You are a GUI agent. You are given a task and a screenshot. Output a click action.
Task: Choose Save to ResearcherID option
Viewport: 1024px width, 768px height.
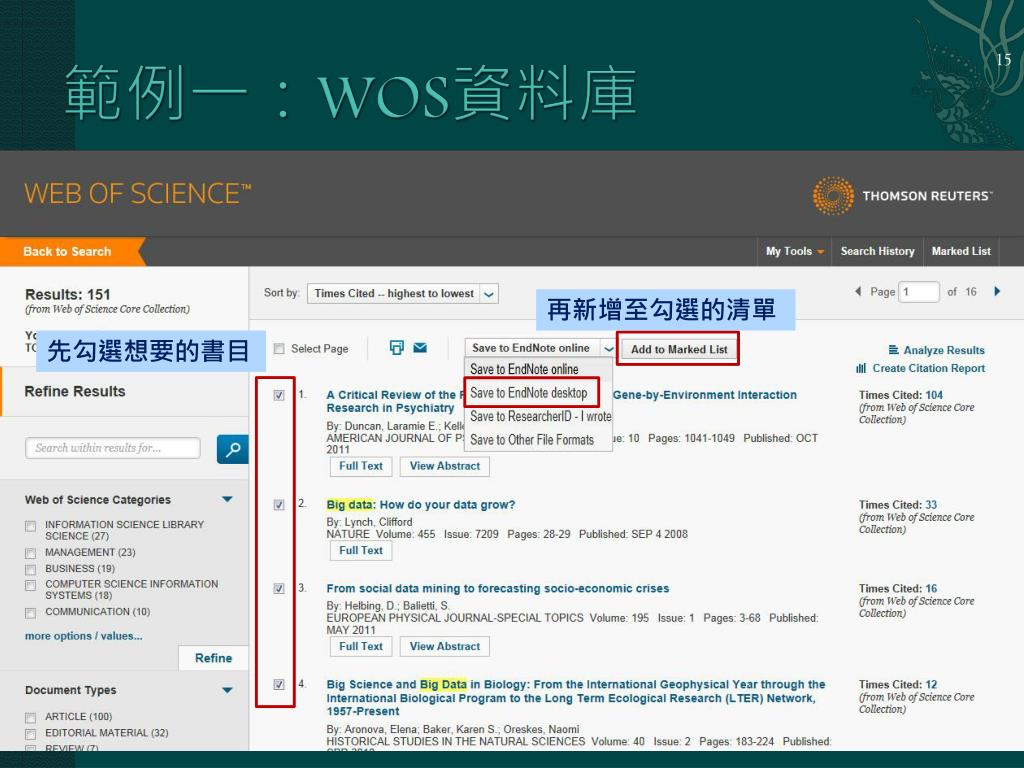[539, 417]
